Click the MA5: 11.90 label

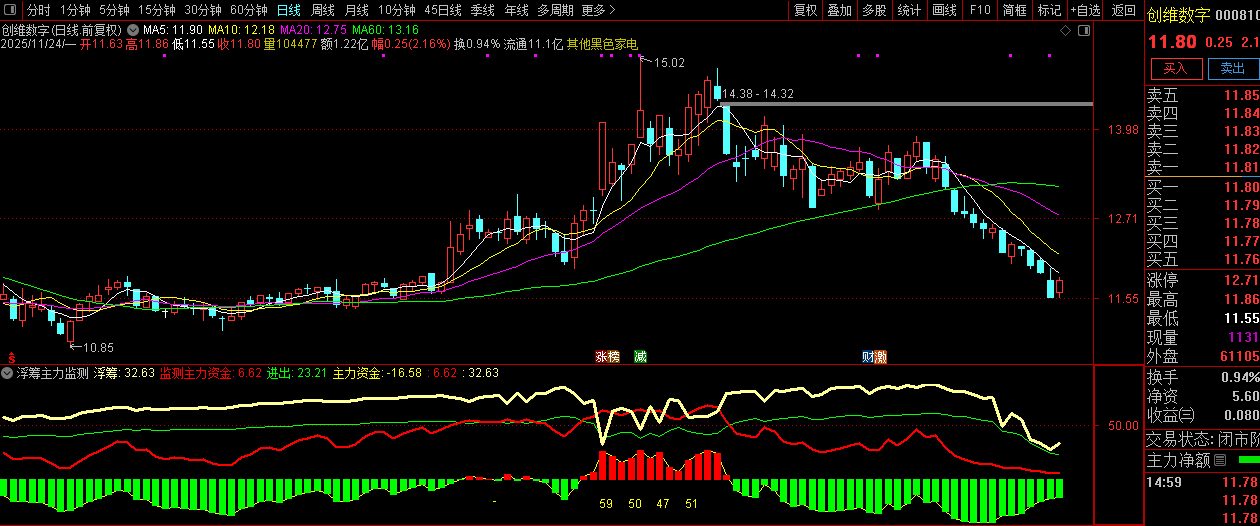(174, 30)
